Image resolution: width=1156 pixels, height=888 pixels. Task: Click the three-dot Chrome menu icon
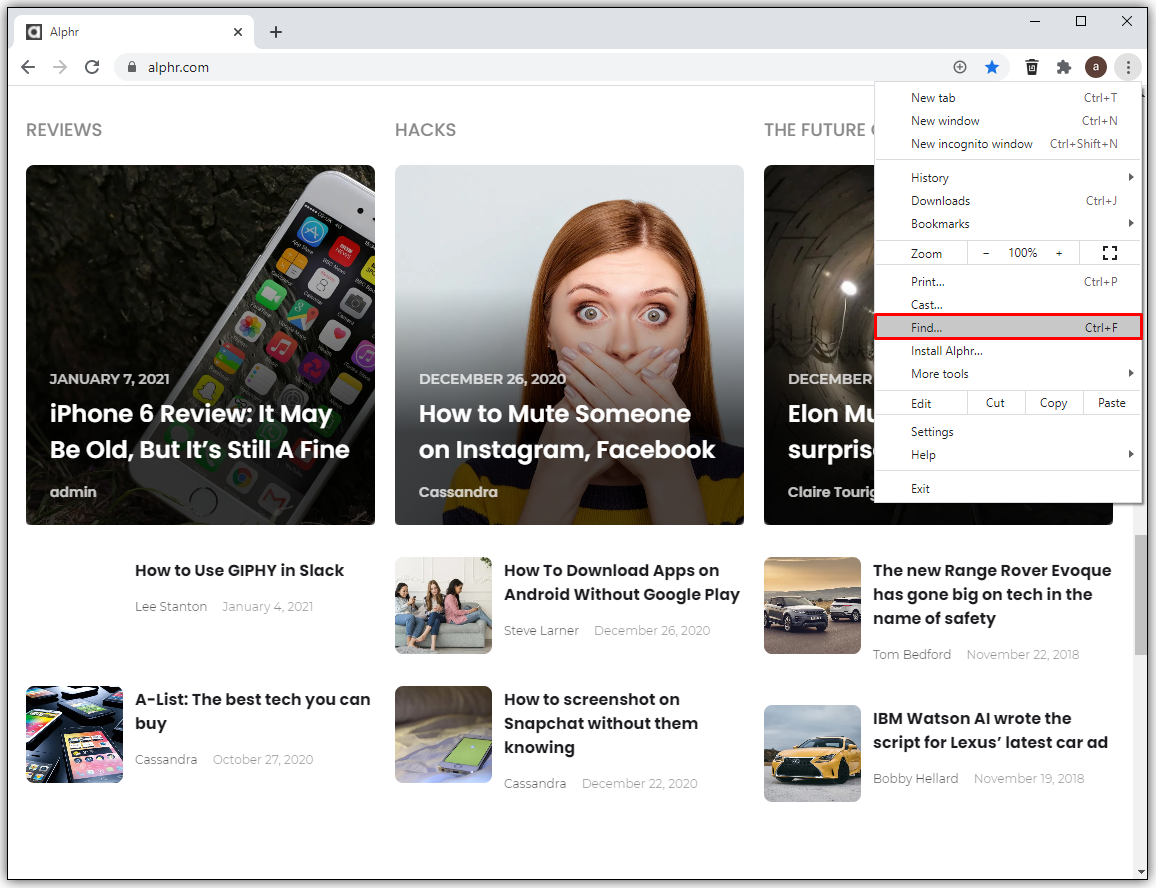(1128, 67)
